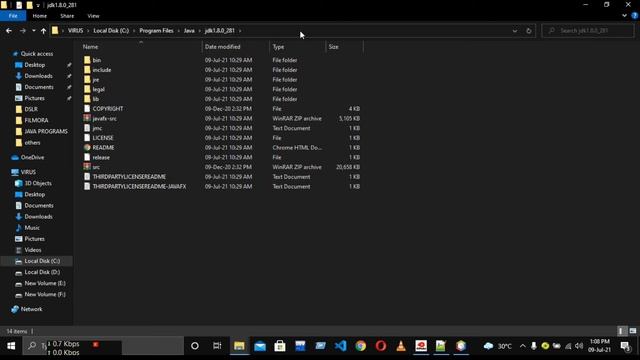
Task: Select OneDrive in navigation pane
Action: [32, 157]
